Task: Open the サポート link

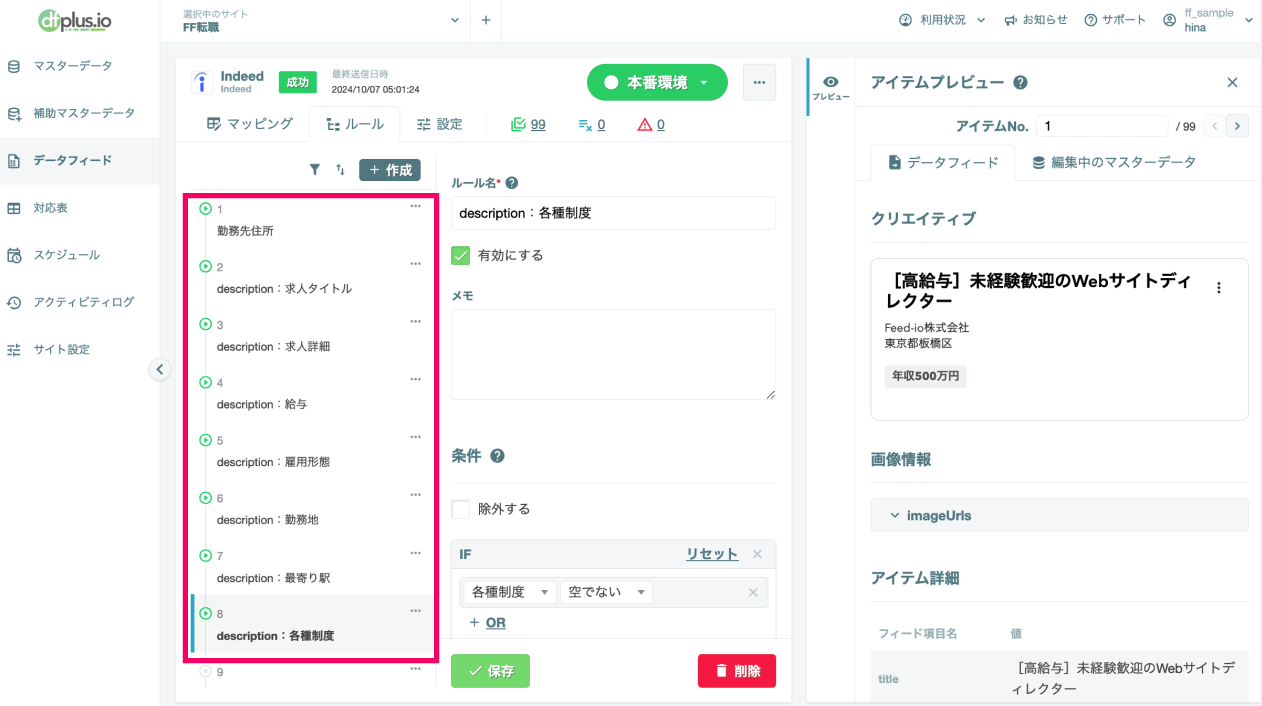Action: (x=1115, y=20)
